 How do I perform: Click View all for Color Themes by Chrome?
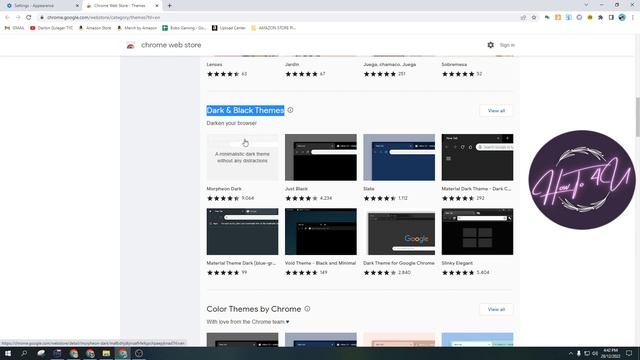pyautogui.click(x=496, y=309)
